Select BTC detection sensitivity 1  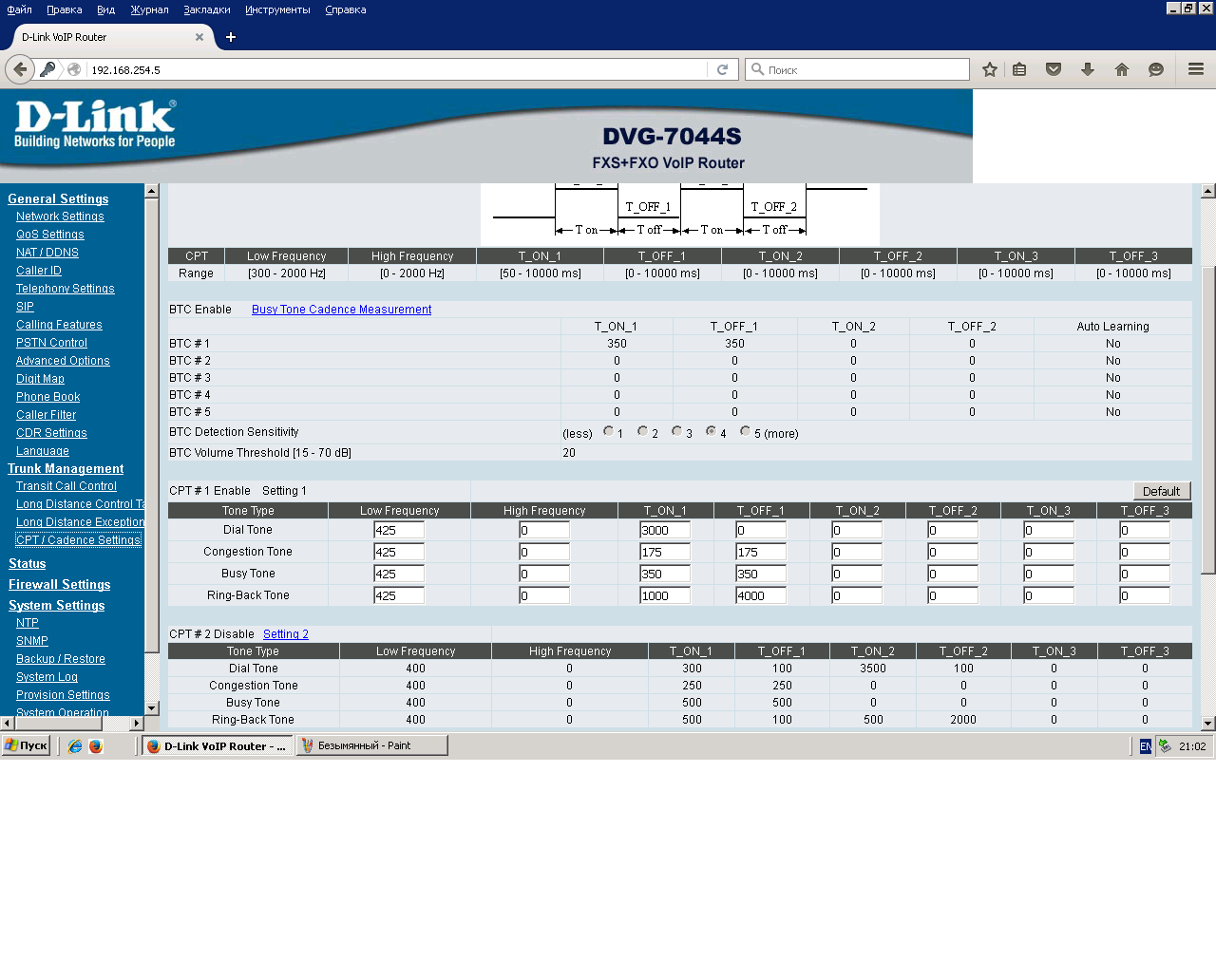pyautogui.click(x=609, y=431)
